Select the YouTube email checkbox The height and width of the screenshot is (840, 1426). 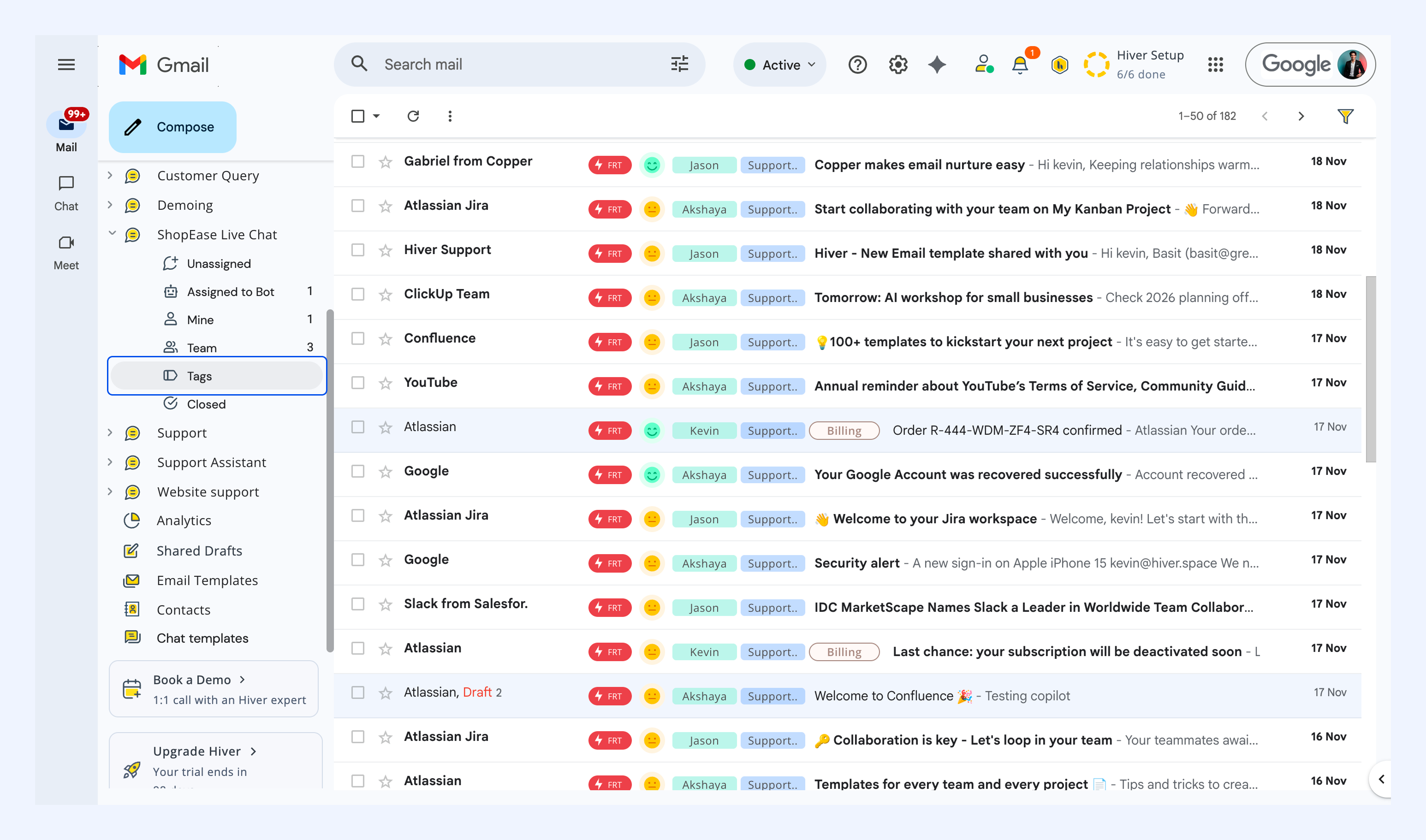click(x=358, y=383)
